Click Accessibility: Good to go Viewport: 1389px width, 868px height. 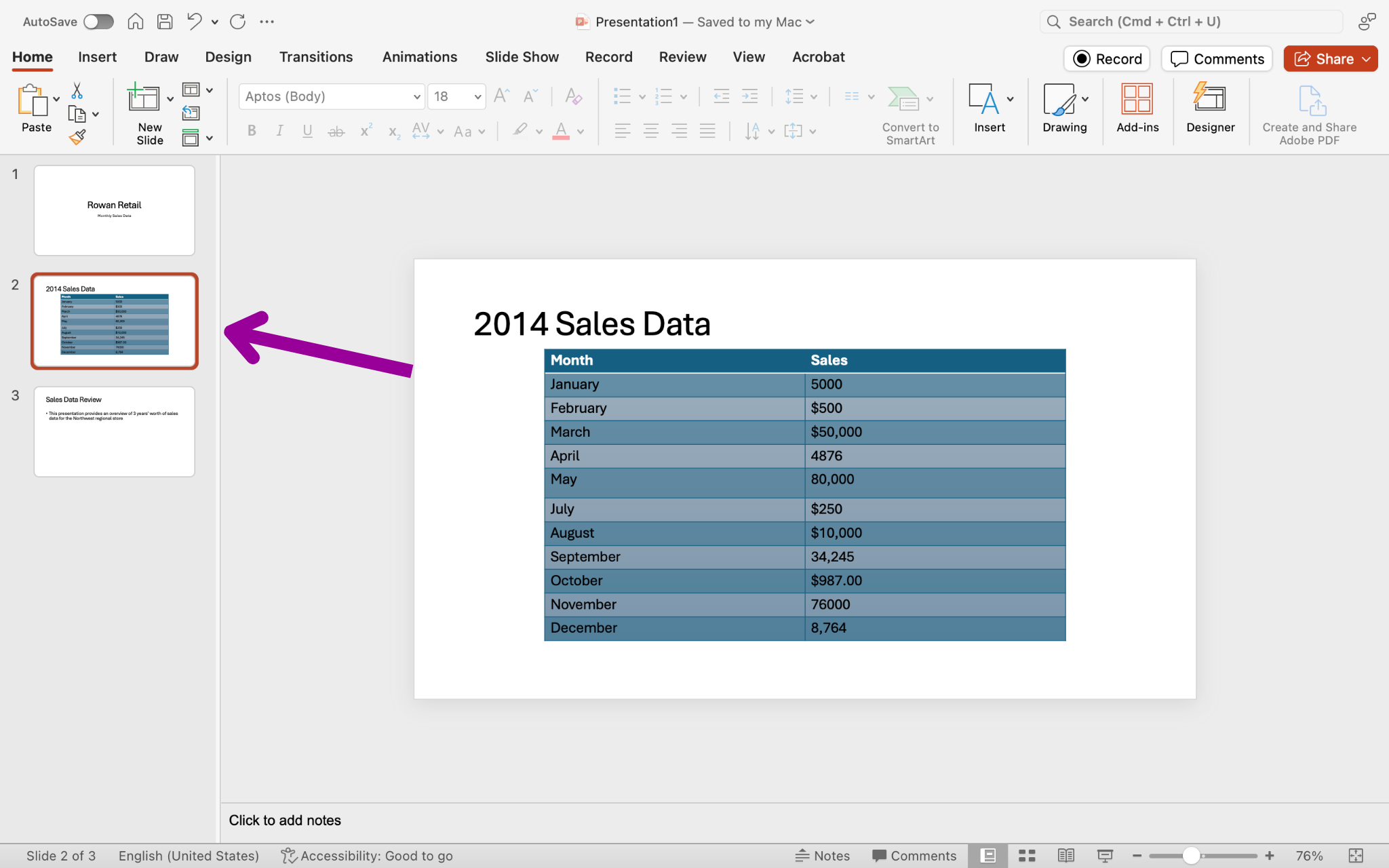(x=367, y=856)
